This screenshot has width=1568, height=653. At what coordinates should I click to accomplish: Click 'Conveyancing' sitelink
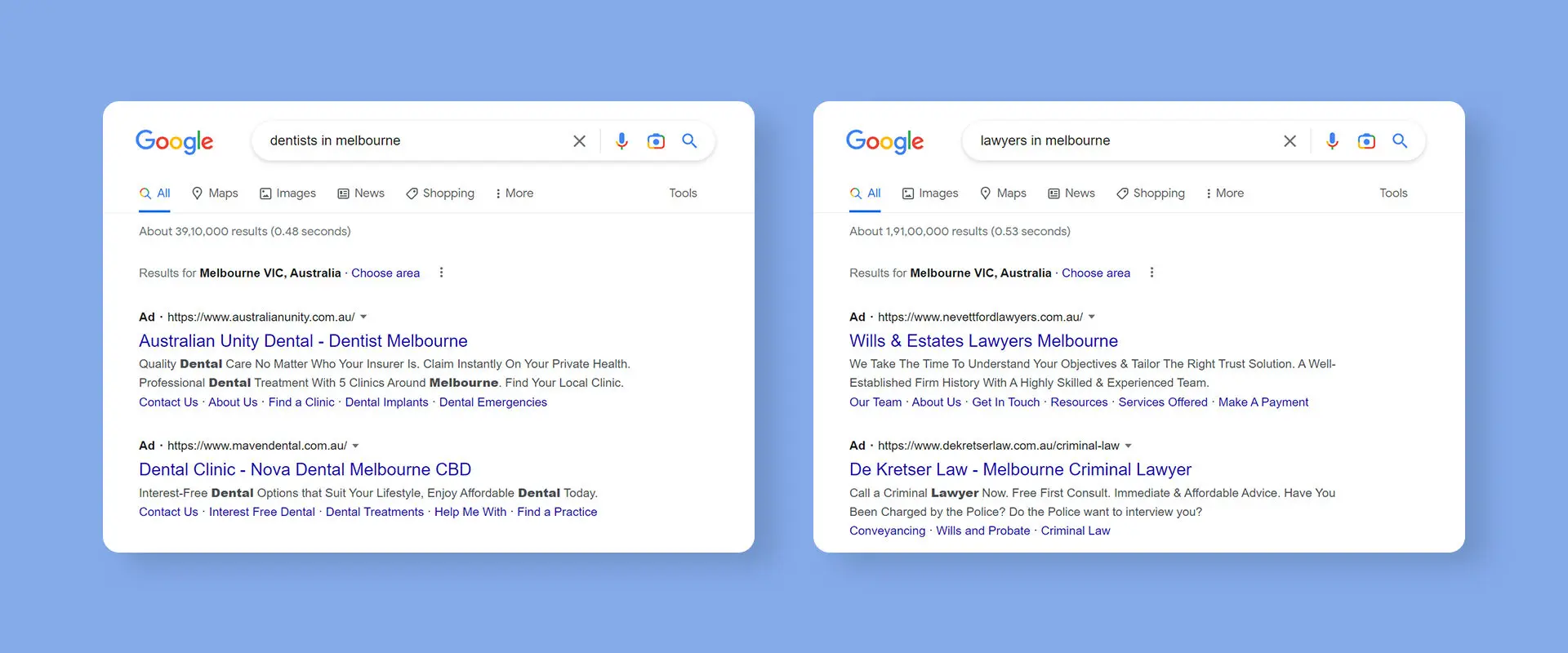(887, 531)
